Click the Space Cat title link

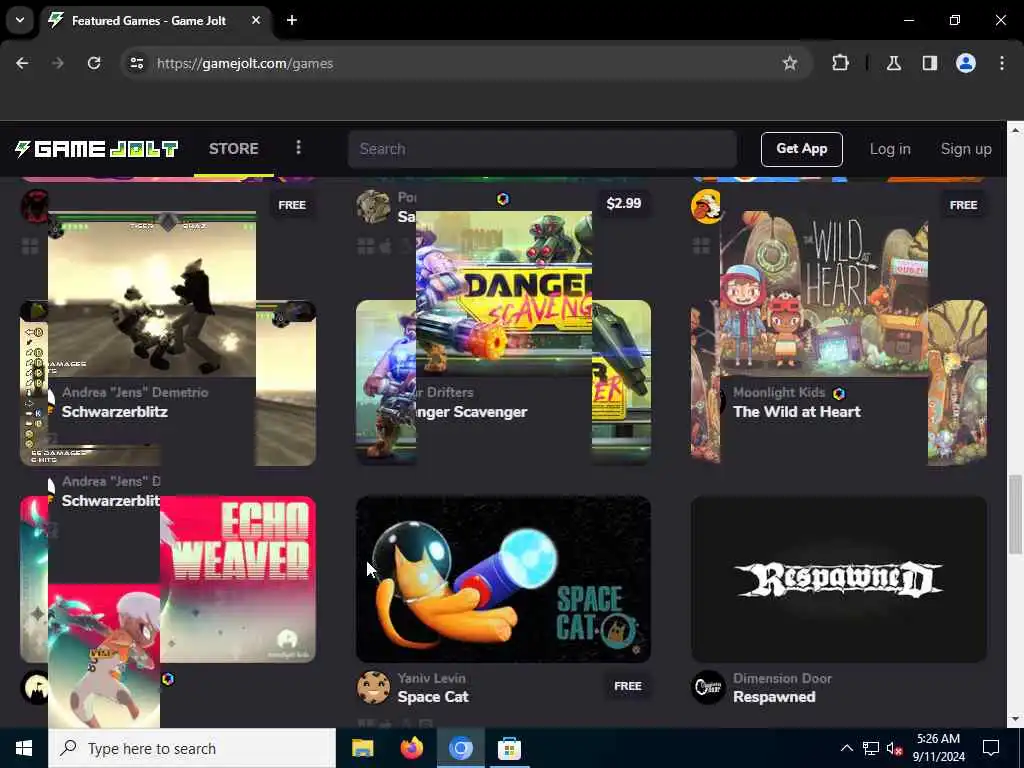(x=433, y=697)
